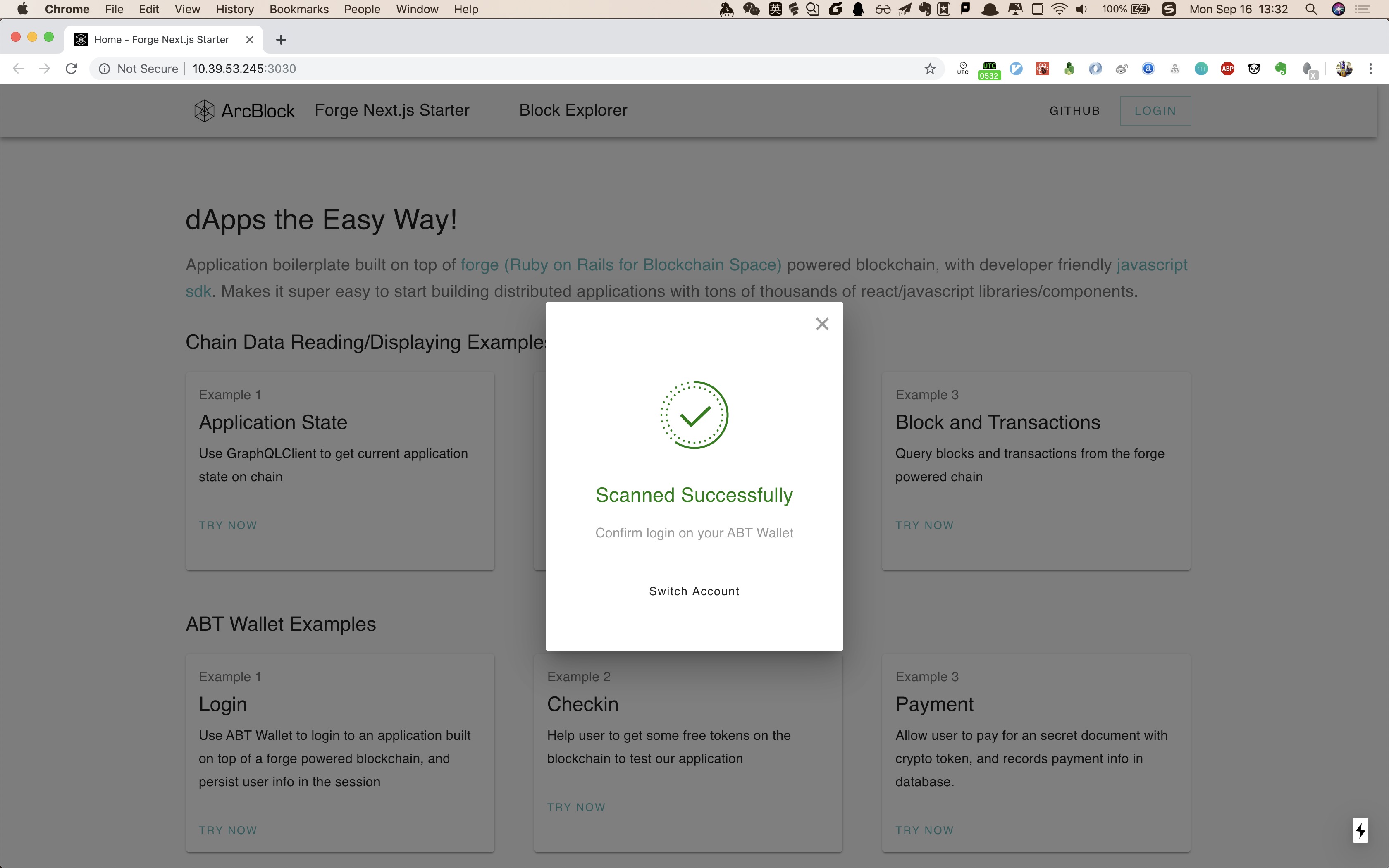Open the JSON viewer ring extension
The width and height of the screenshot is (1389, 868).
(1095, 69)
